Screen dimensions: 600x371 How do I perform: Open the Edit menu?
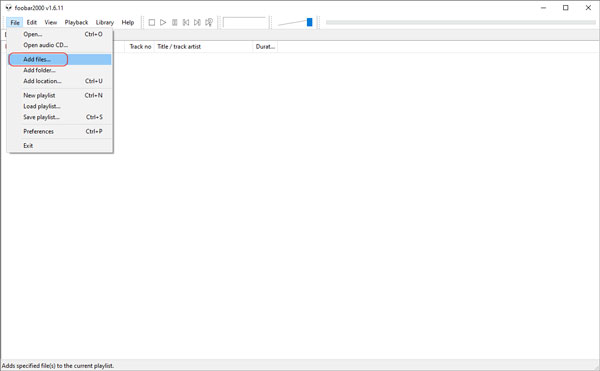click(32, 23)
